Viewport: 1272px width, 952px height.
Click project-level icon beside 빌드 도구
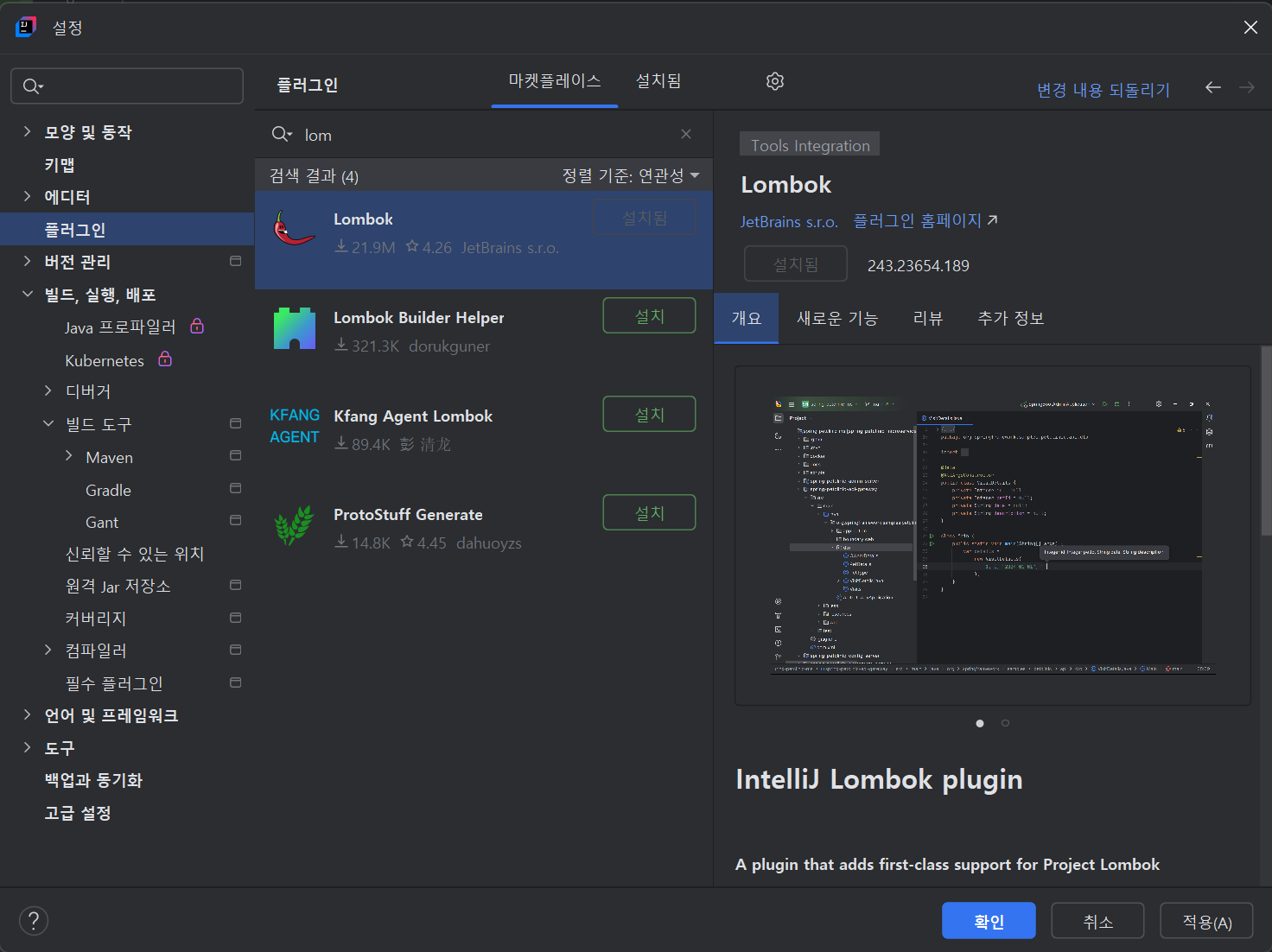pyautogui.click(x=235, y=423)
